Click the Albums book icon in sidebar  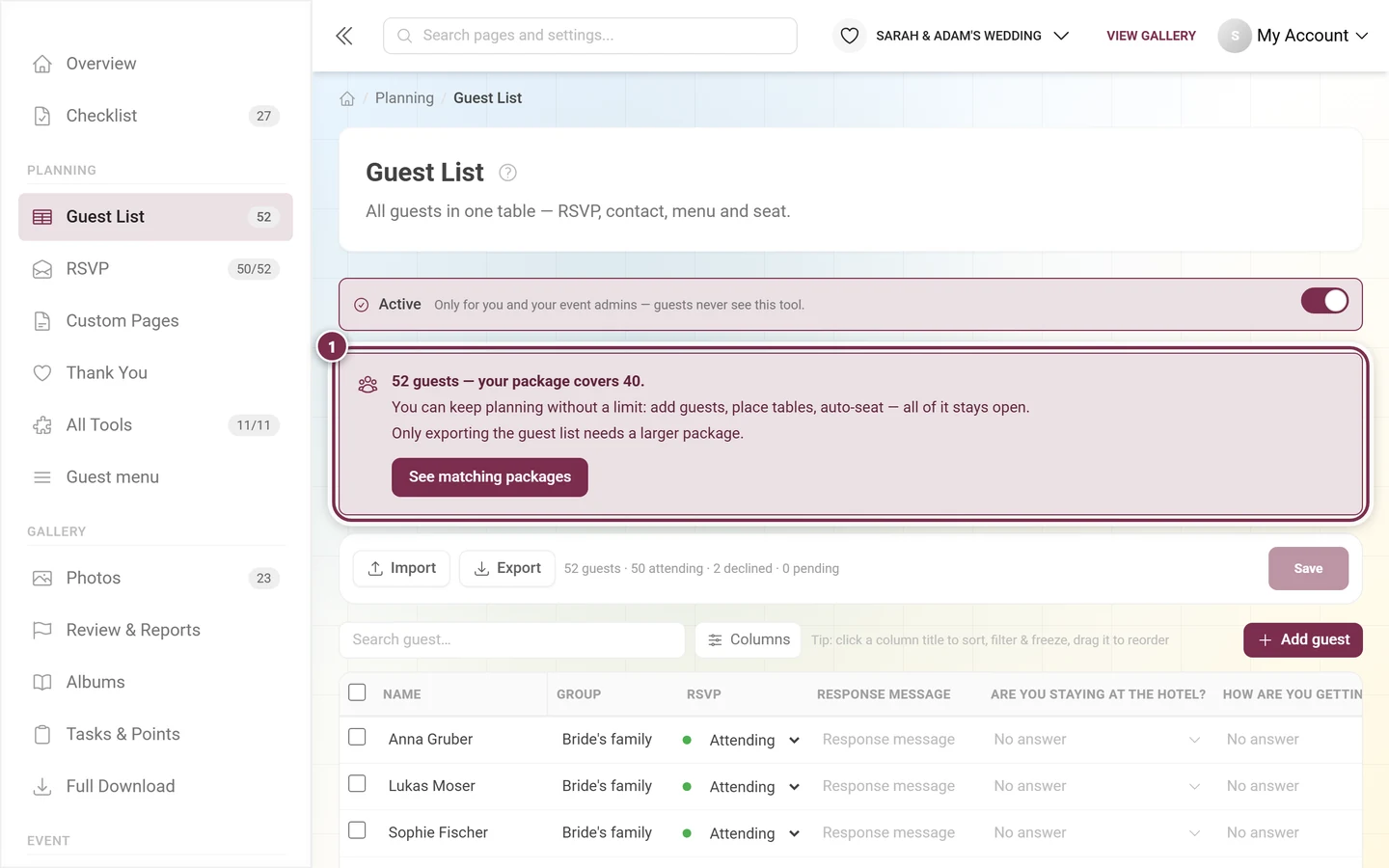42,683
